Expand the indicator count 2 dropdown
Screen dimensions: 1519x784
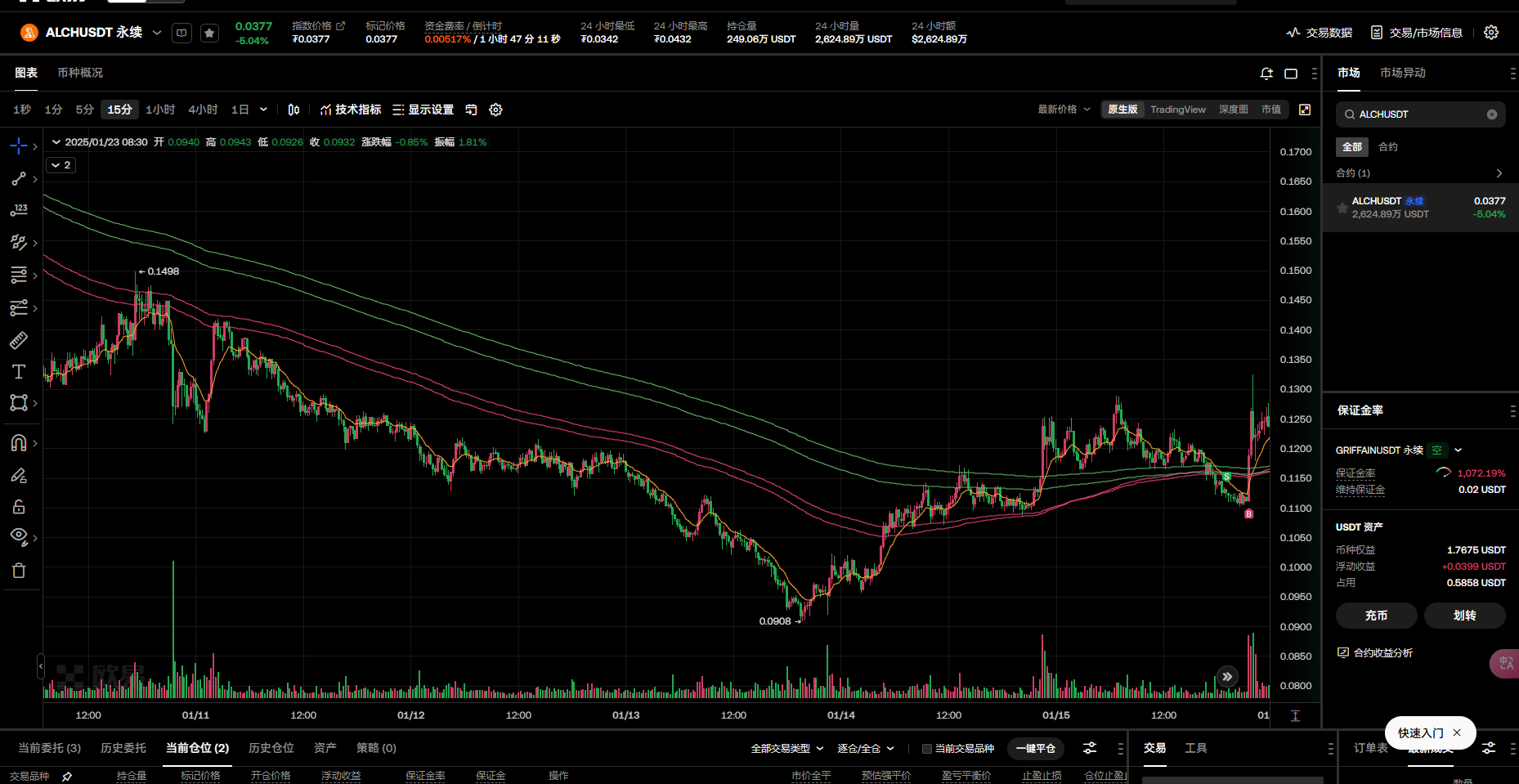[x=61, y=165]
